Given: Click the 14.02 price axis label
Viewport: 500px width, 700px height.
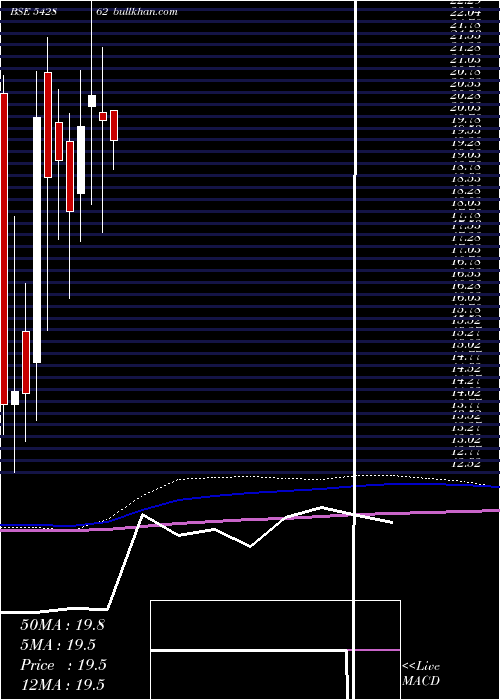Looking at the screenshot, I should tap(466, 393).
